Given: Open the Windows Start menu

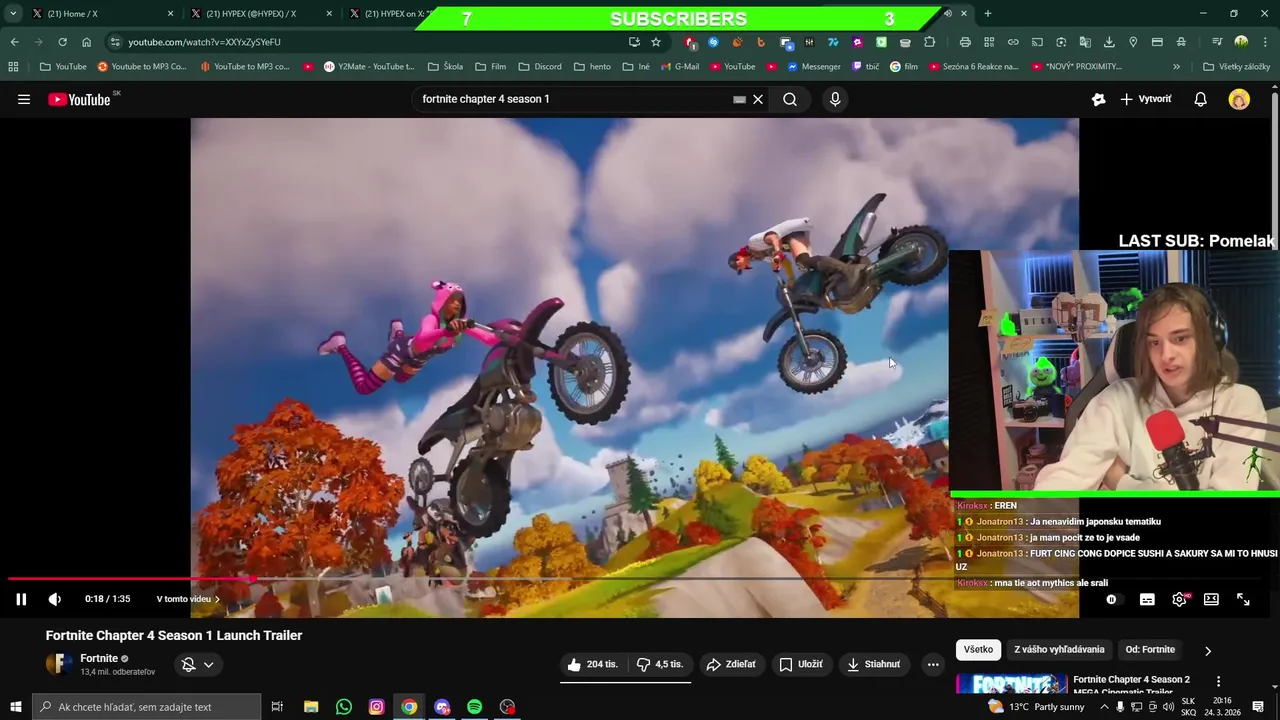Looking at the screenshot, I should 15,707.
